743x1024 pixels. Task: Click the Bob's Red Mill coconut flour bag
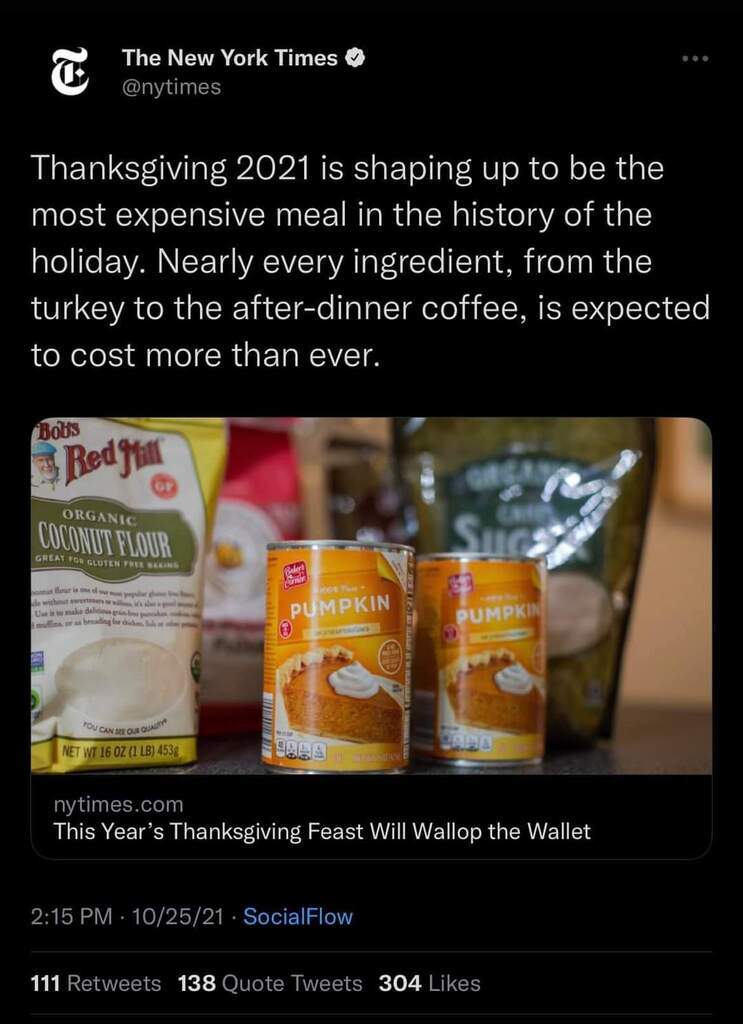point(121,594)
